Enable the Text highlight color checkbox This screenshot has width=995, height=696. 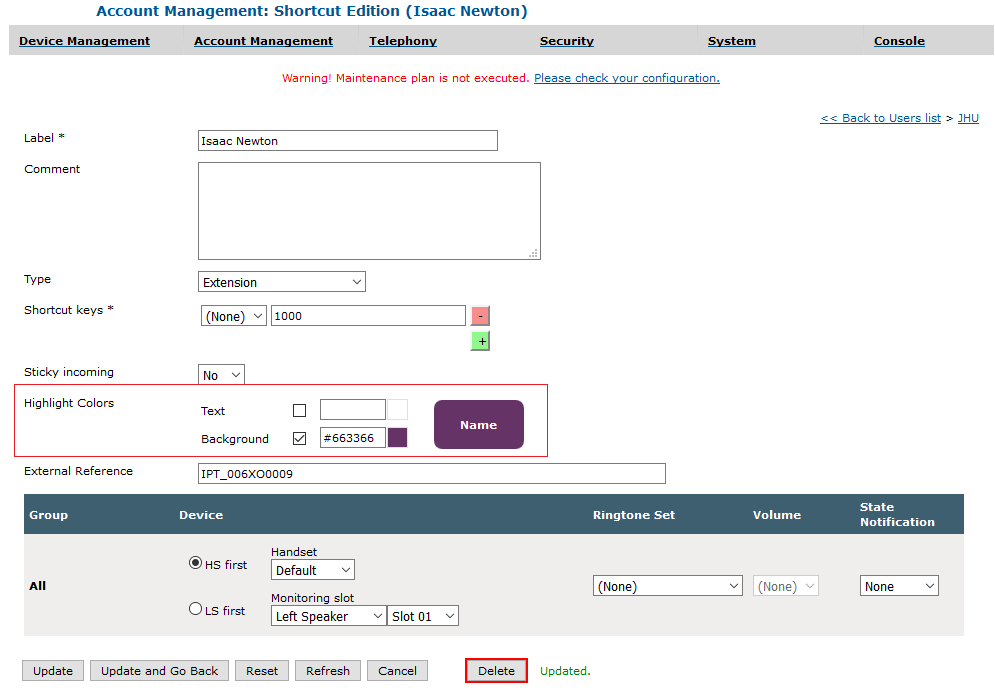click(300, 410)
